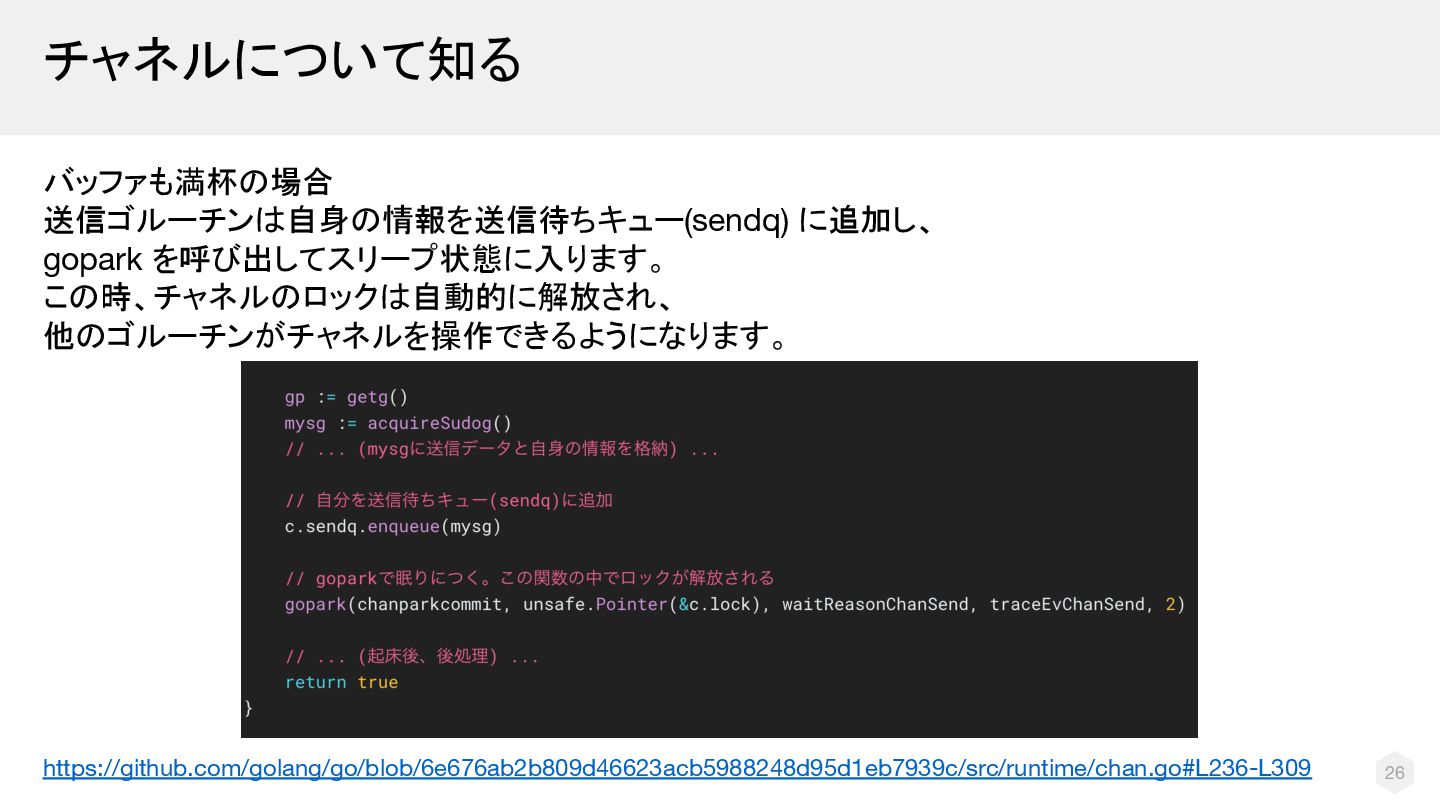1440x810 pixels.
Task: Click the code line mysg := acquireSudog()
Action: pos(398,423)
